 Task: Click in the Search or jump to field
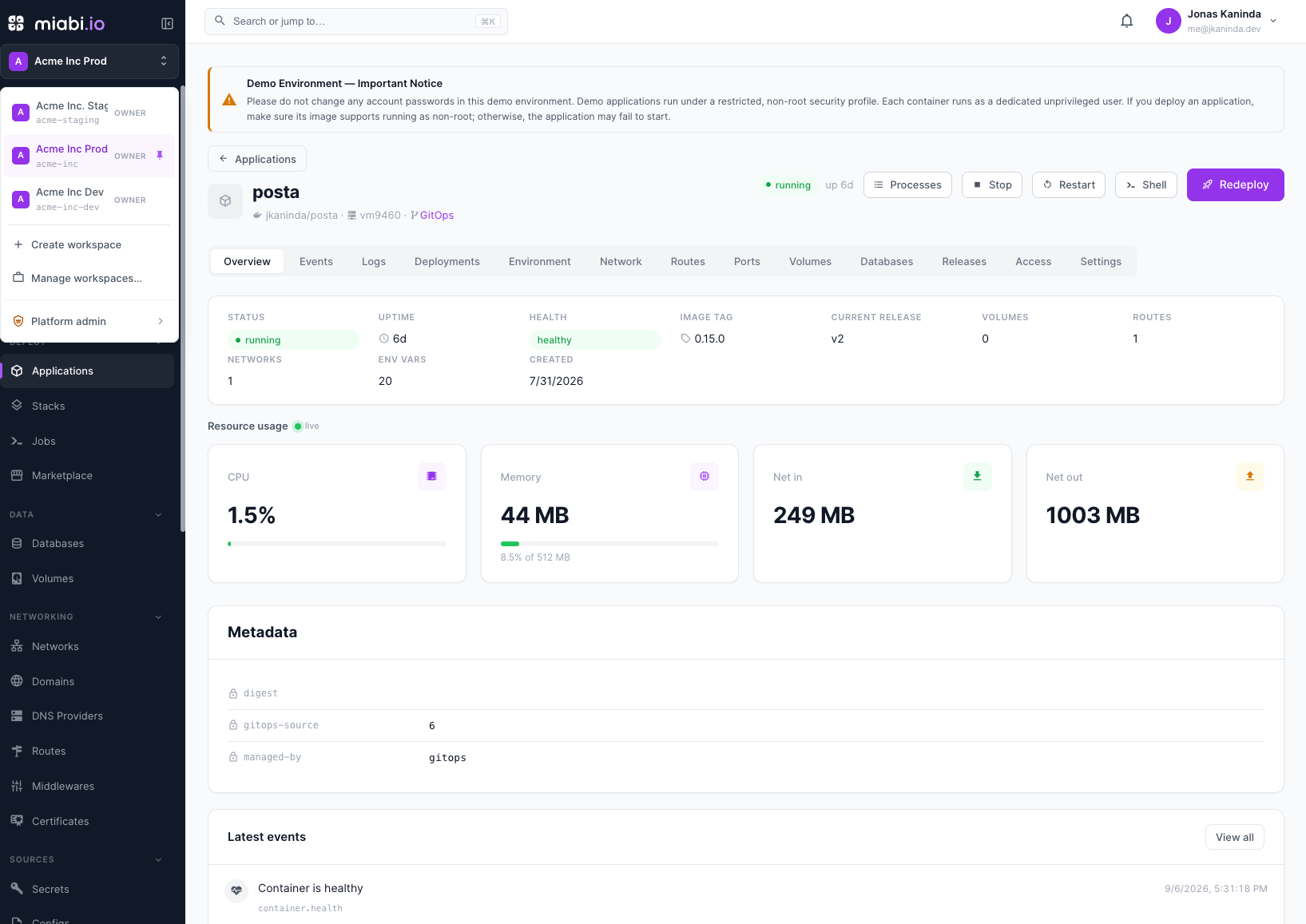356,22
